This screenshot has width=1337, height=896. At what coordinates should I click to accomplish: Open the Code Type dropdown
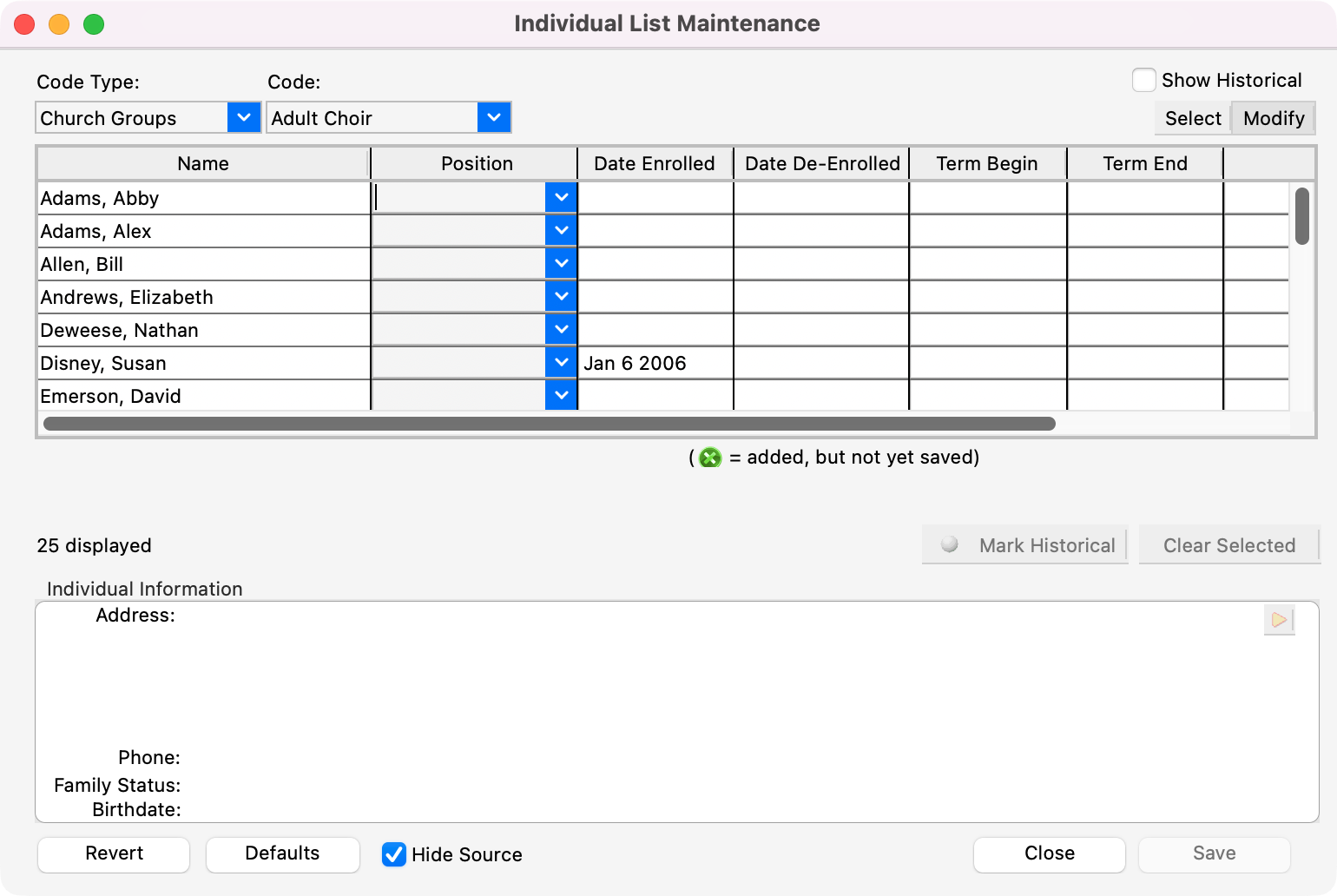[244, 117]
